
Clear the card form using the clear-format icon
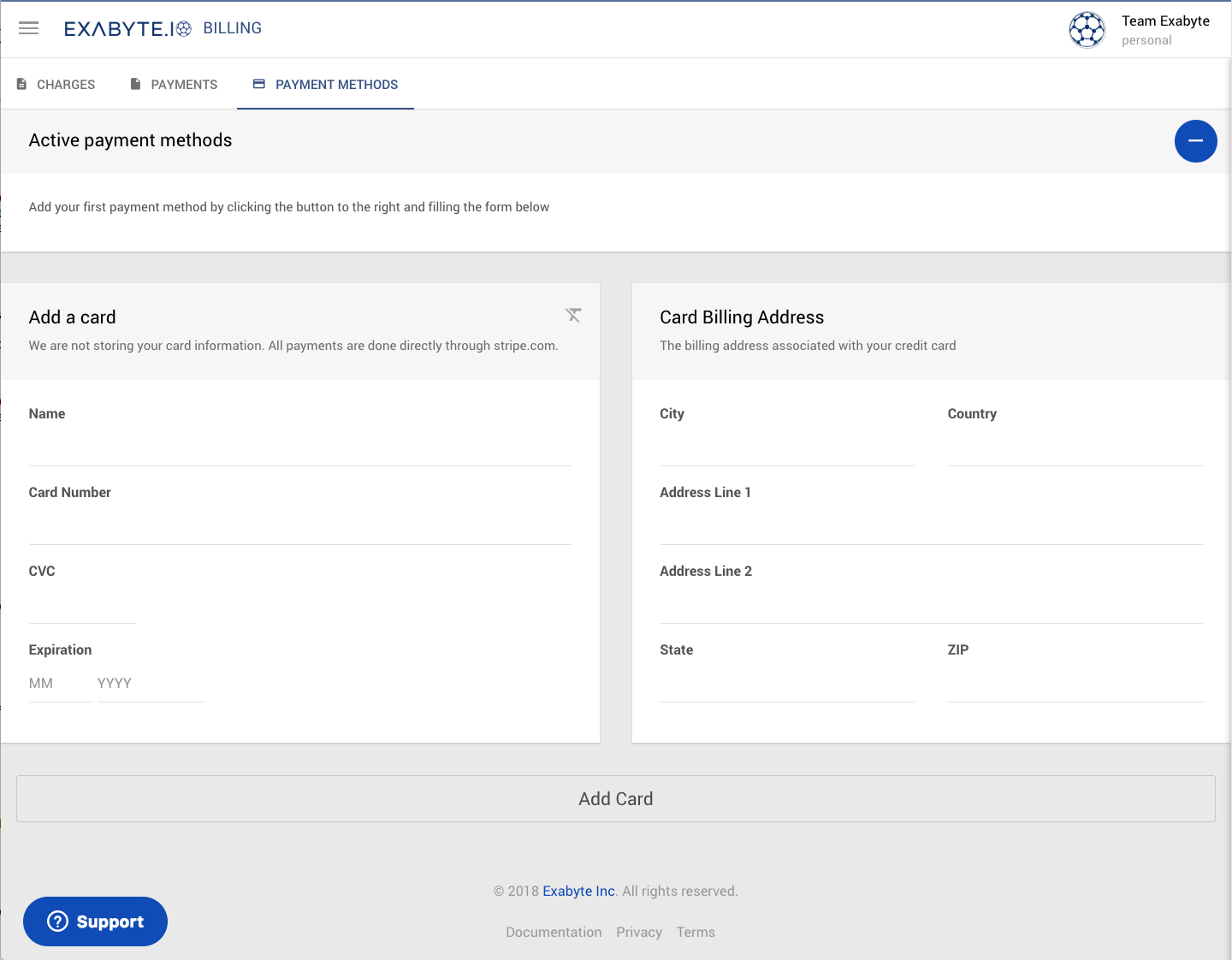point(573,315)
